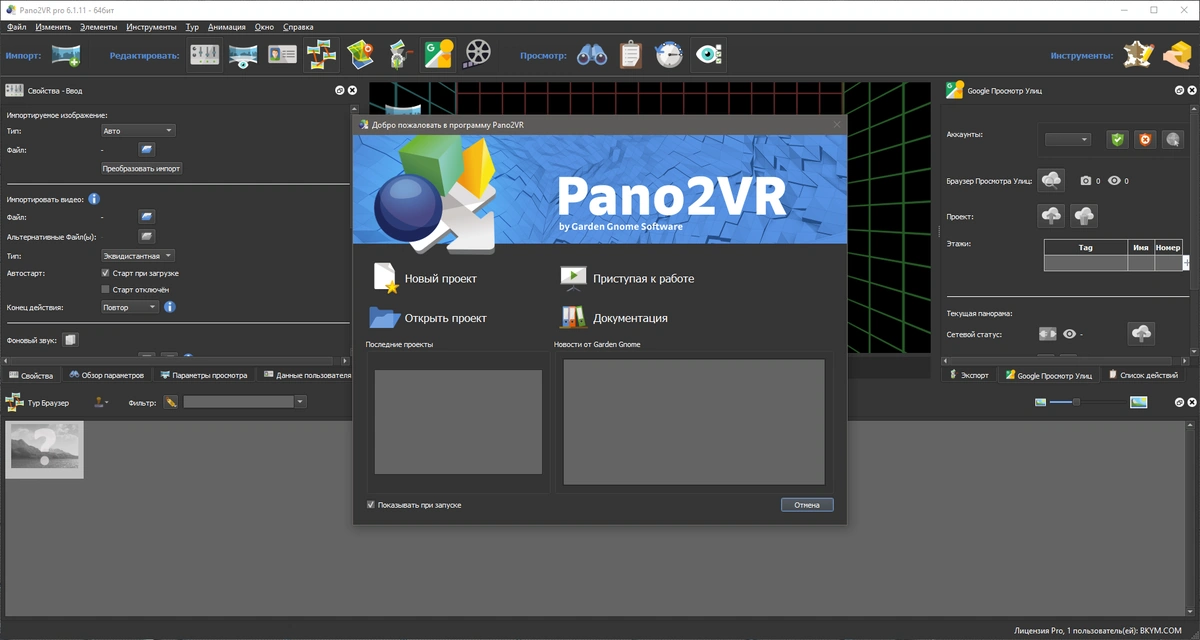Switch to Обзор параметров tab

(x=105, y=375)
